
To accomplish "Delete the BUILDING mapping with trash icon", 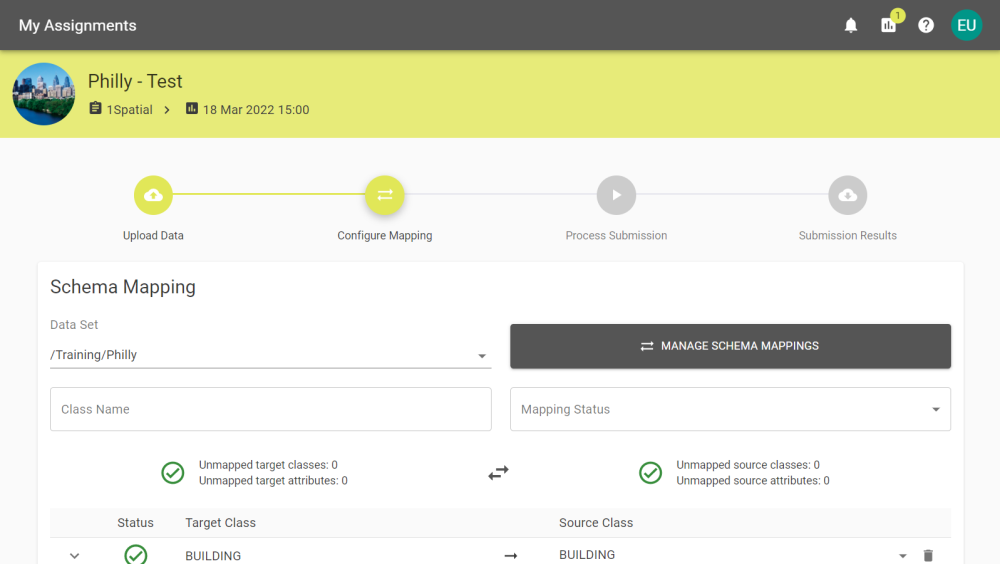I will 928,556.
